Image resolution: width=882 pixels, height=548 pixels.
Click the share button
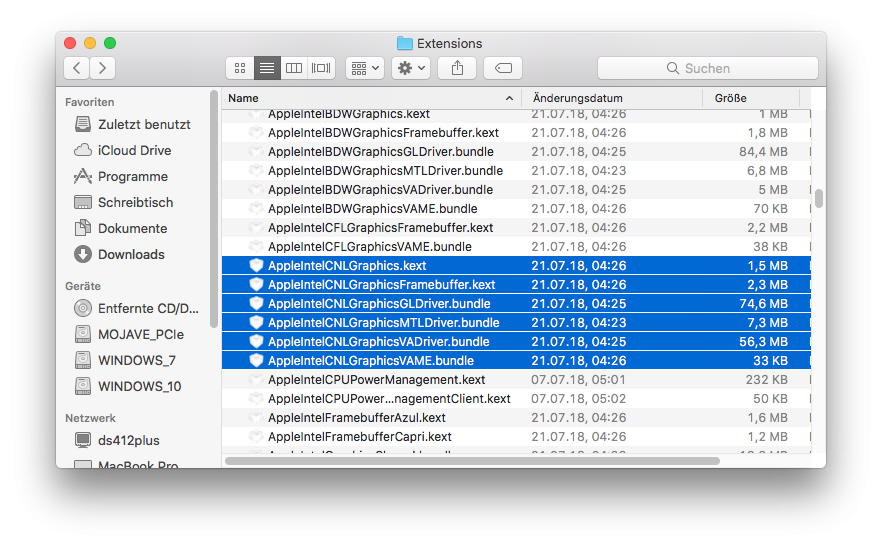457,68
